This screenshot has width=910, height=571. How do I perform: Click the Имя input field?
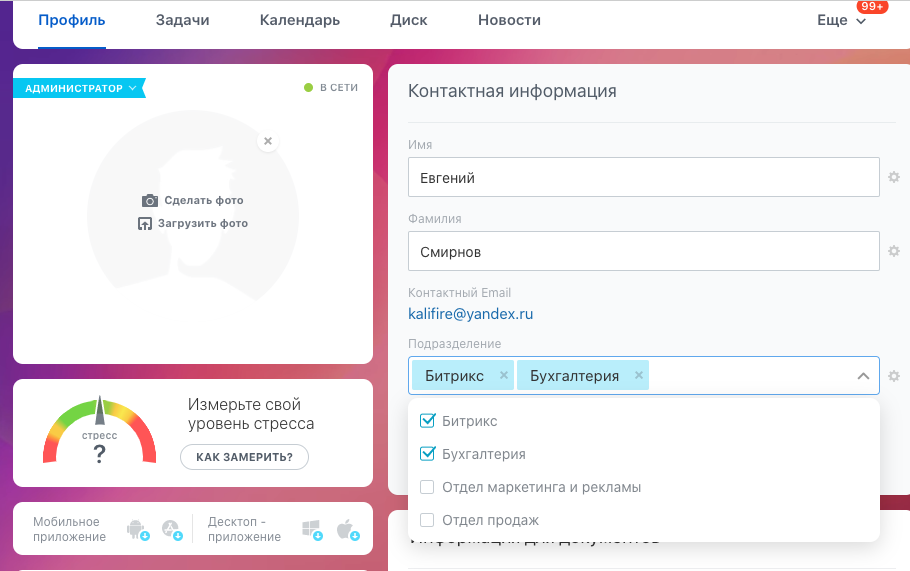point(644,177)
